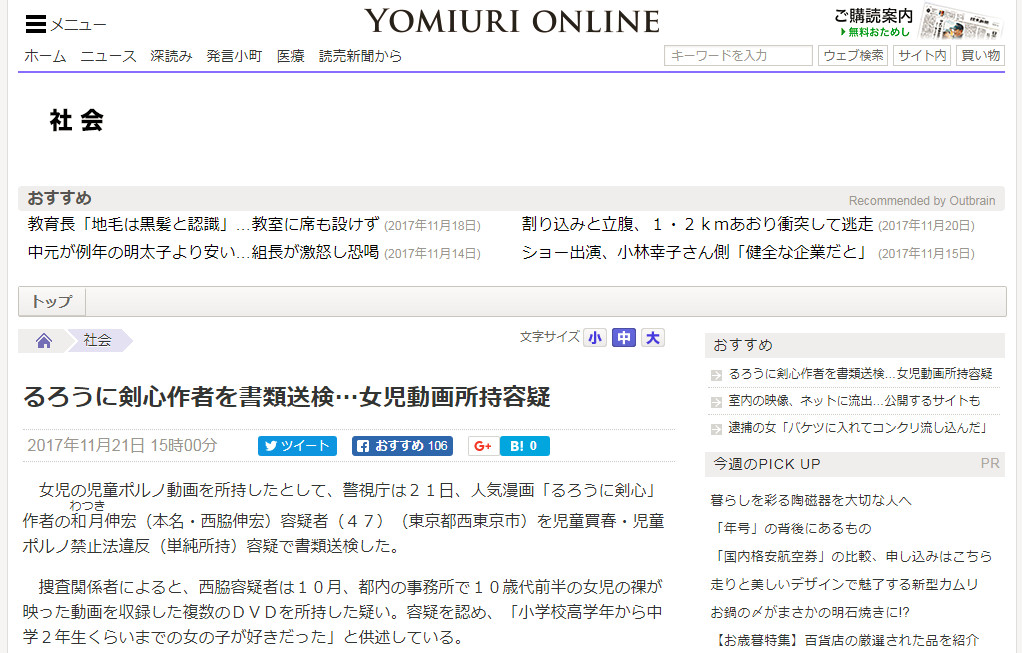This screenshot has width=1022, height=653.
Task: Open 深読み navigation item
Action: (171, 57)
